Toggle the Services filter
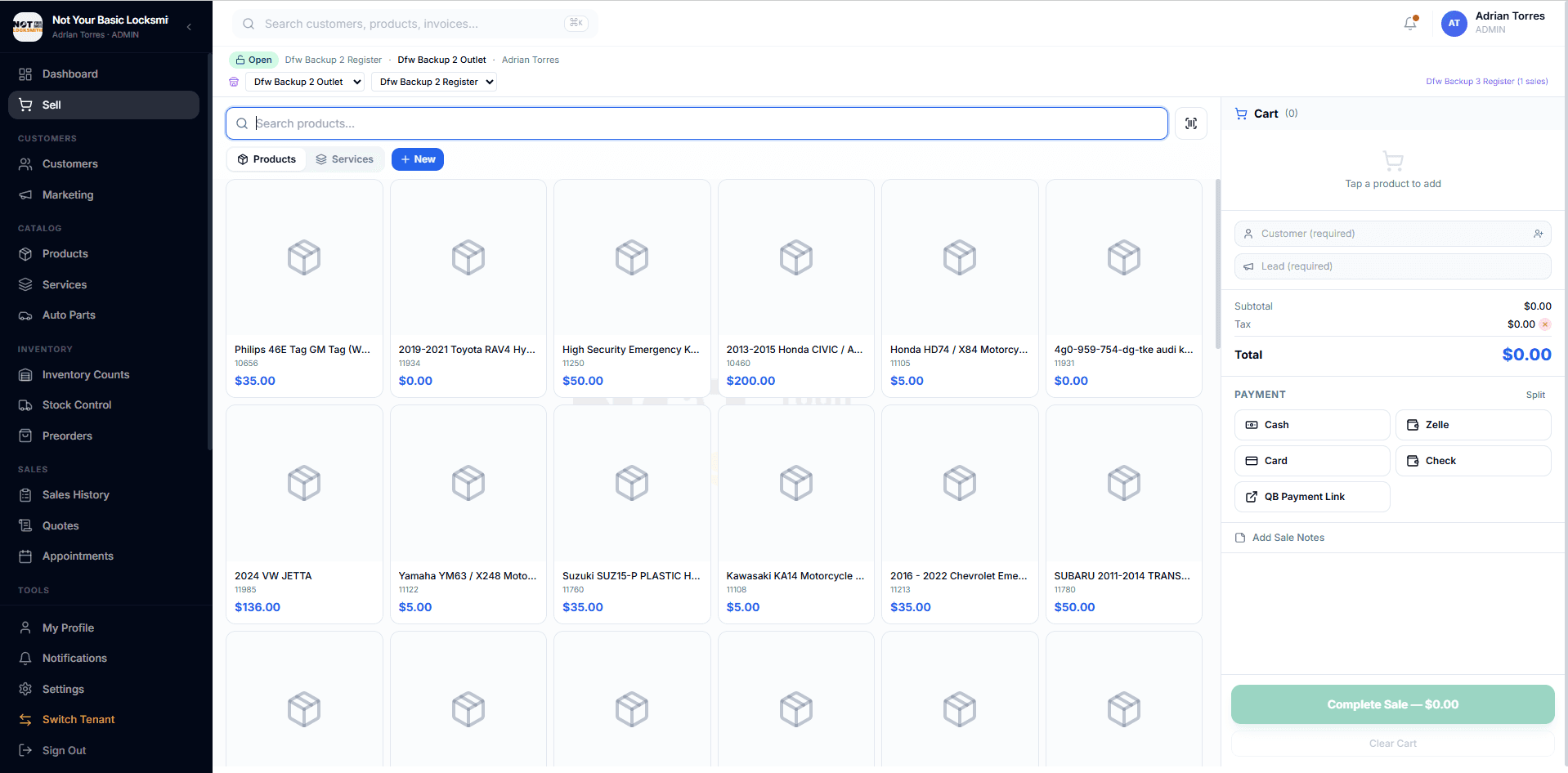 (x=345, y=159)
